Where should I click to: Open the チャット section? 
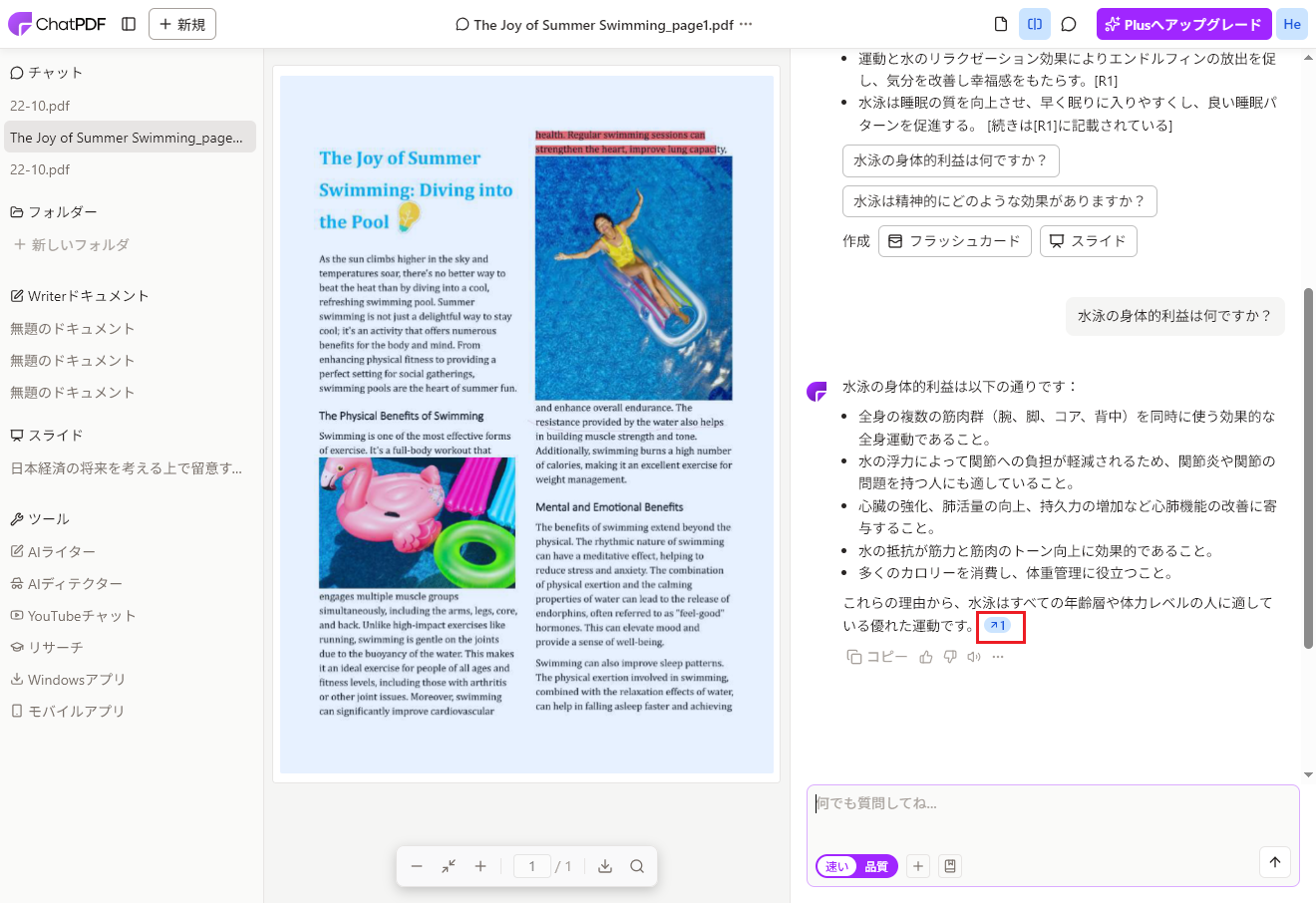(x=47, y=73)
